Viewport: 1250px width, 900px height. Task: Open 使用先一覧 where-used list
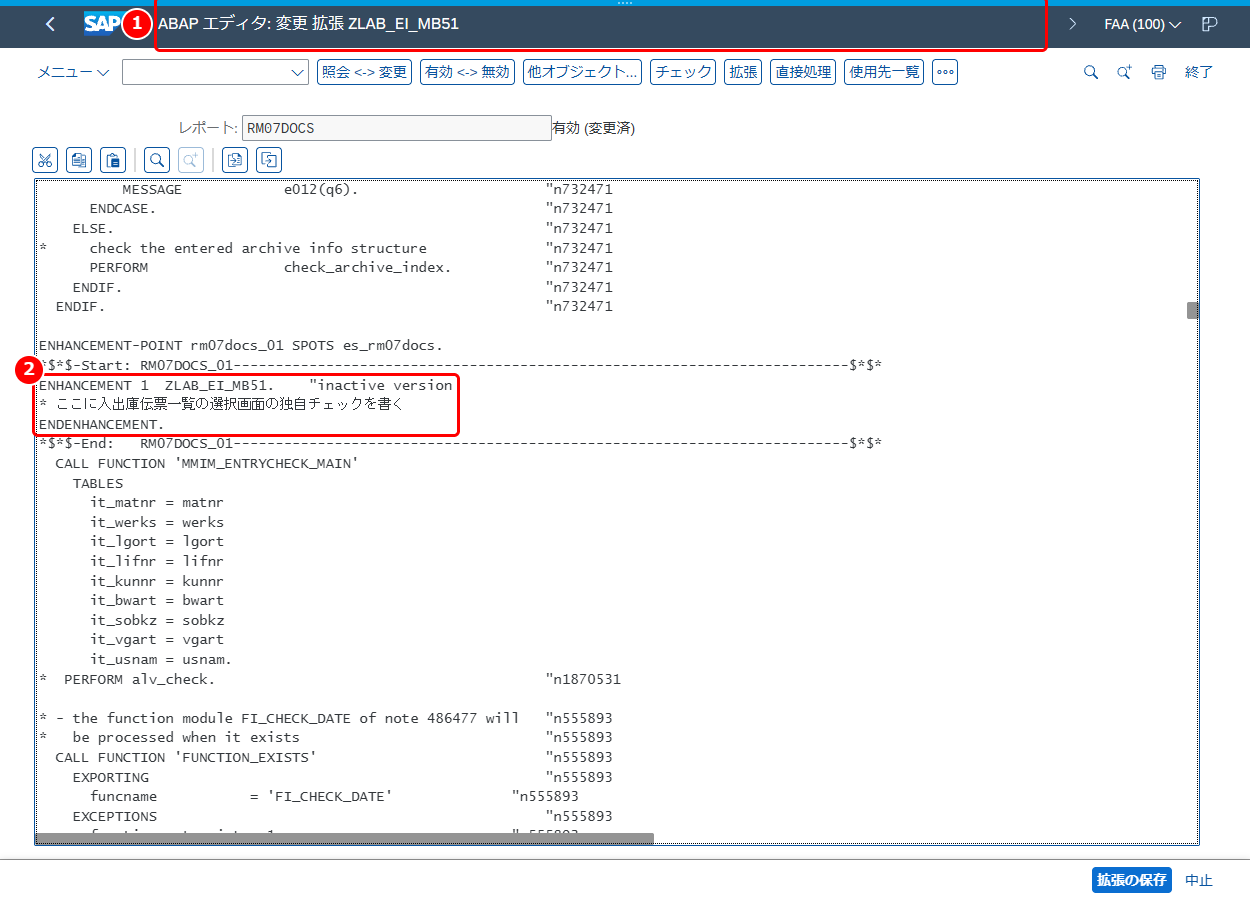884,72
